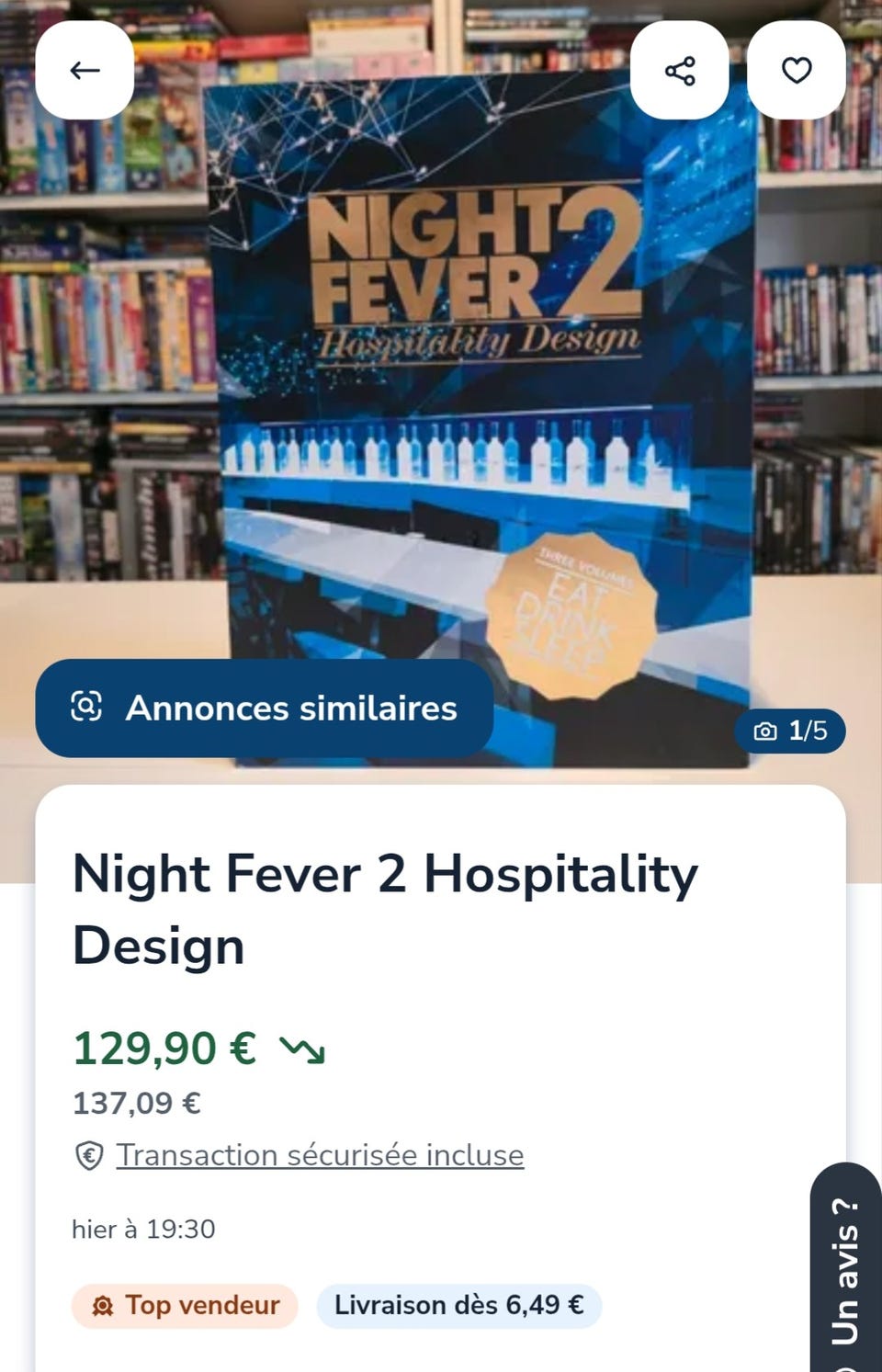Tap the share icon
Viewport: 882px width, 1372px height.
pos(680,70)
